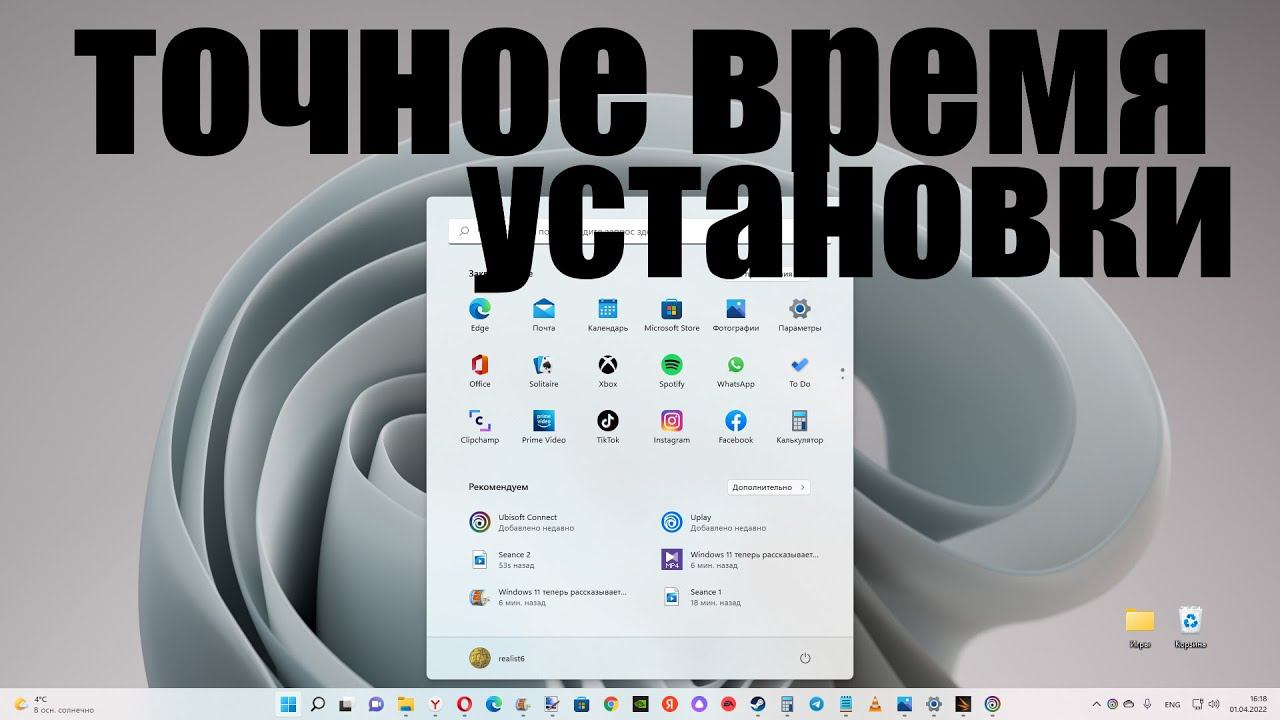This screenshot has height=720, width=1280.
Task: Open the Edge app in Start menu
Action: [x=480, y=314]
